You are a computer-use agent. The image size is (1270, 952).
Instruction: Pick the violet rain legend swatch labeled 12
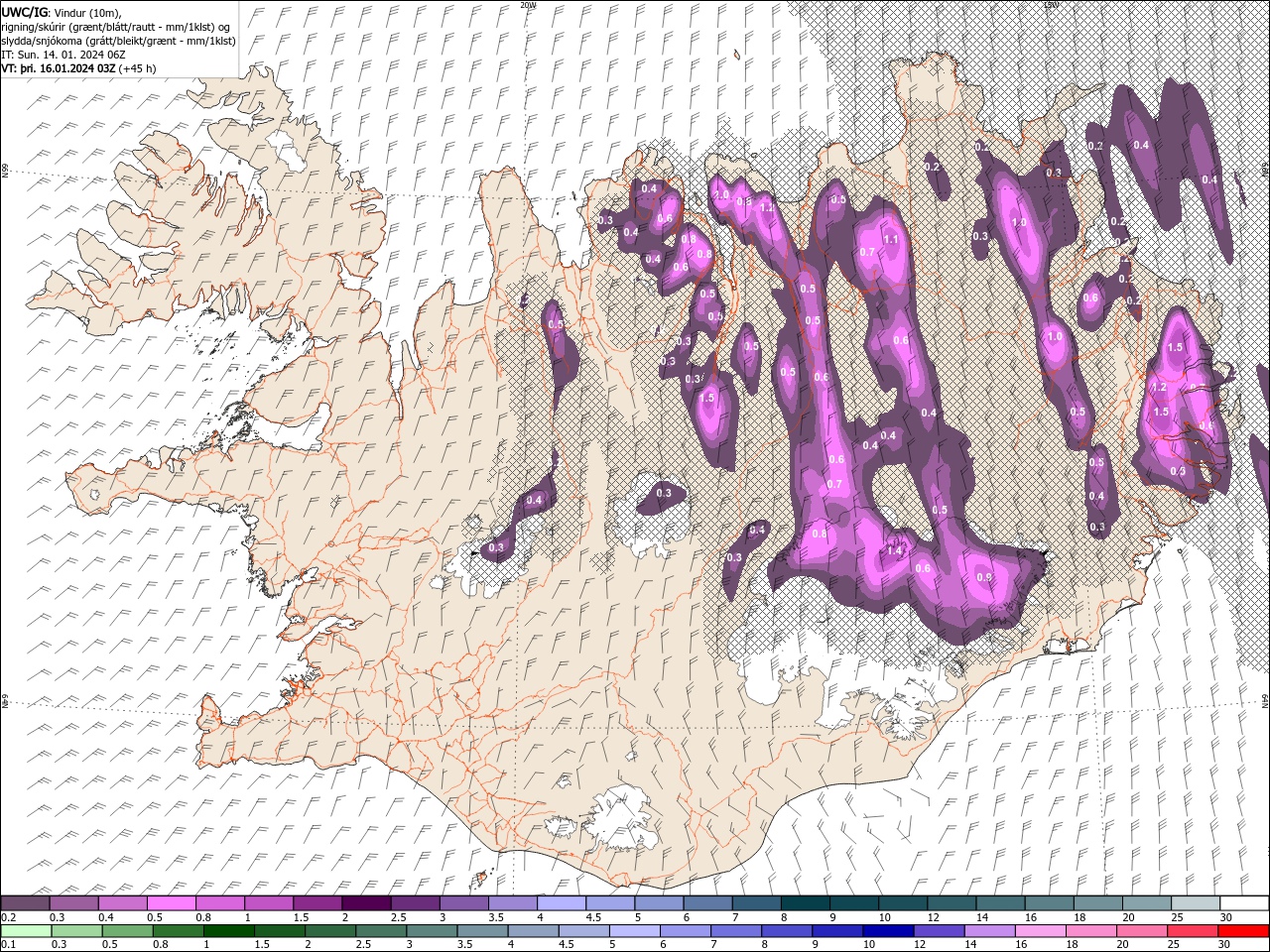pyautogui.click(x=938, y=931)
